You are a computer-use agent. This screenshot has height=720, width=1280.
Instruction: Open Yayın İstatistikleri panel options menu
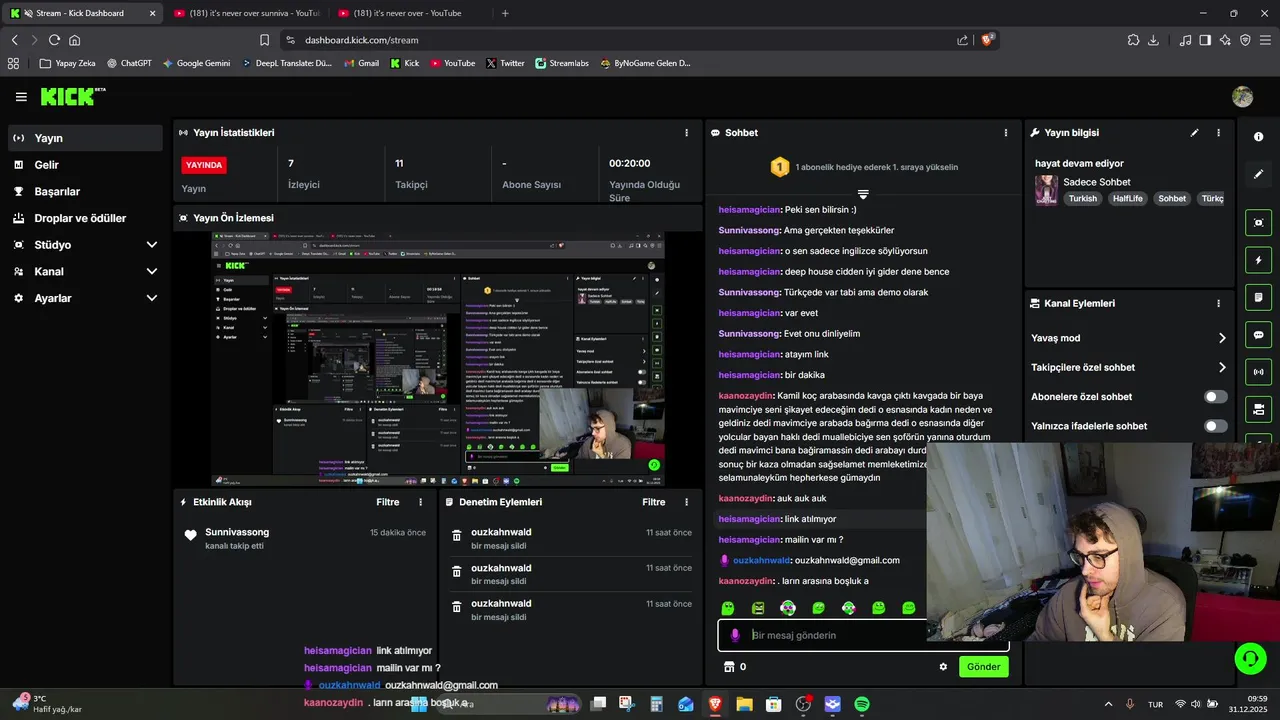(686, 132)
